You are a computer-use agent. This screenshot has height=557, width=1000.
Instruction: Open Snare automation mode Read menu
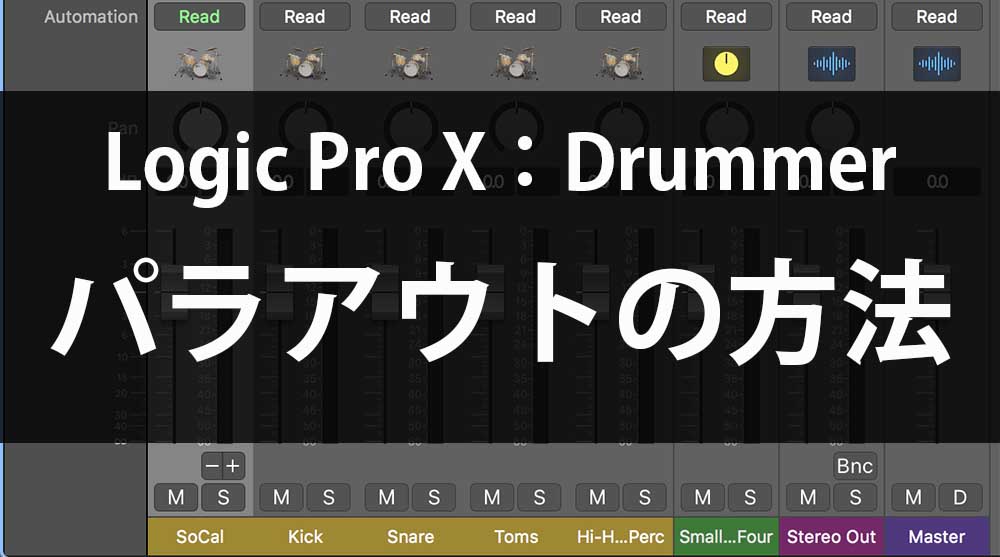(410, 17)
